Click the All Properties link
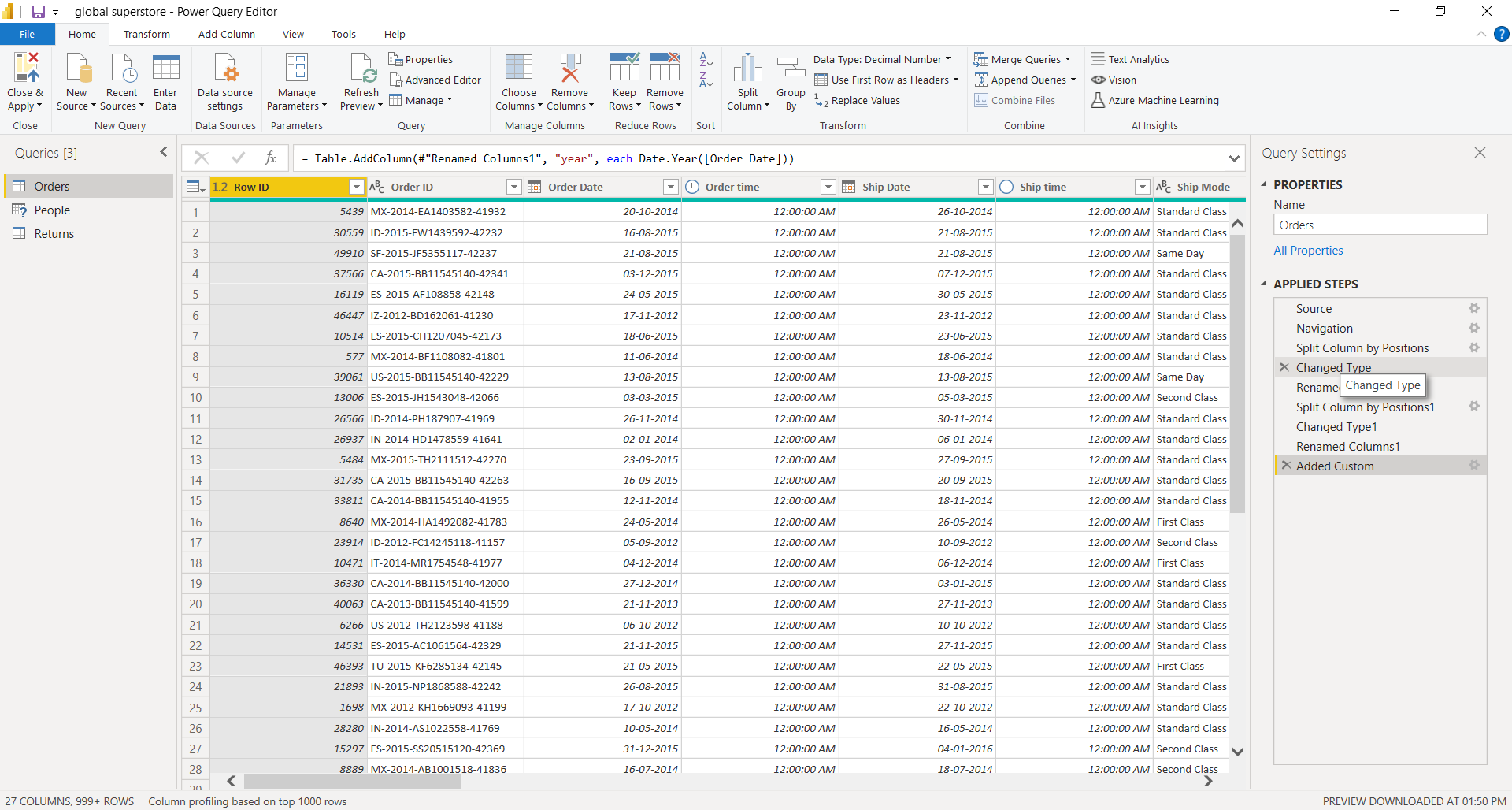The height and width of the screenshot is (810, 1512). point(1308,251)
